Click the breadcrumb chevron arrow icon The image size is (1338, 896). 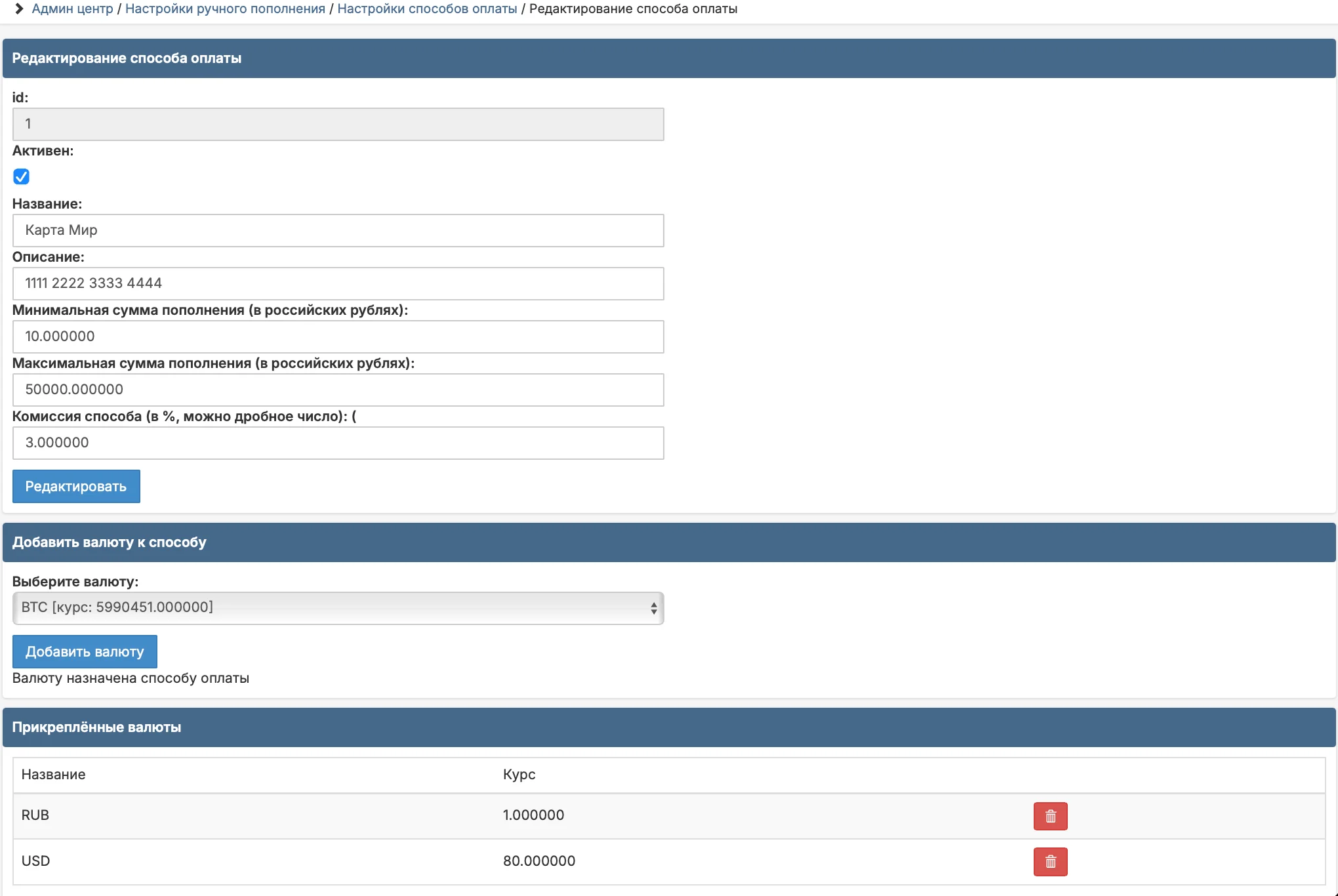click(x=19, y=9)
